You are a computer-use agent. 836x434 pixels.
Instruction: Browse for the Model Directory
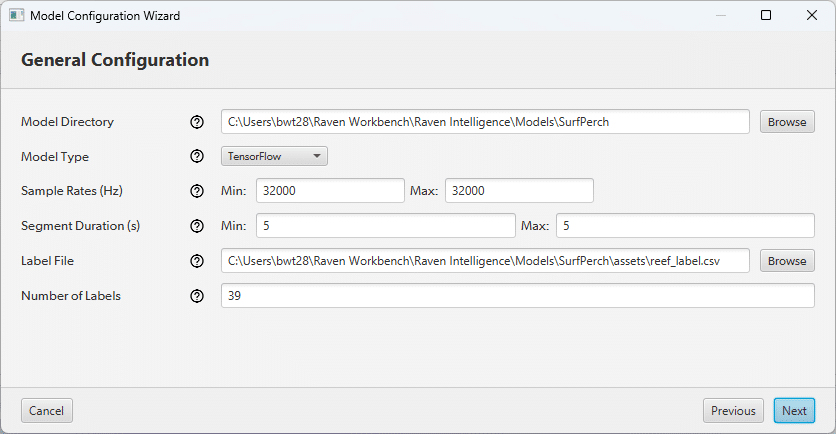[787, 122]
